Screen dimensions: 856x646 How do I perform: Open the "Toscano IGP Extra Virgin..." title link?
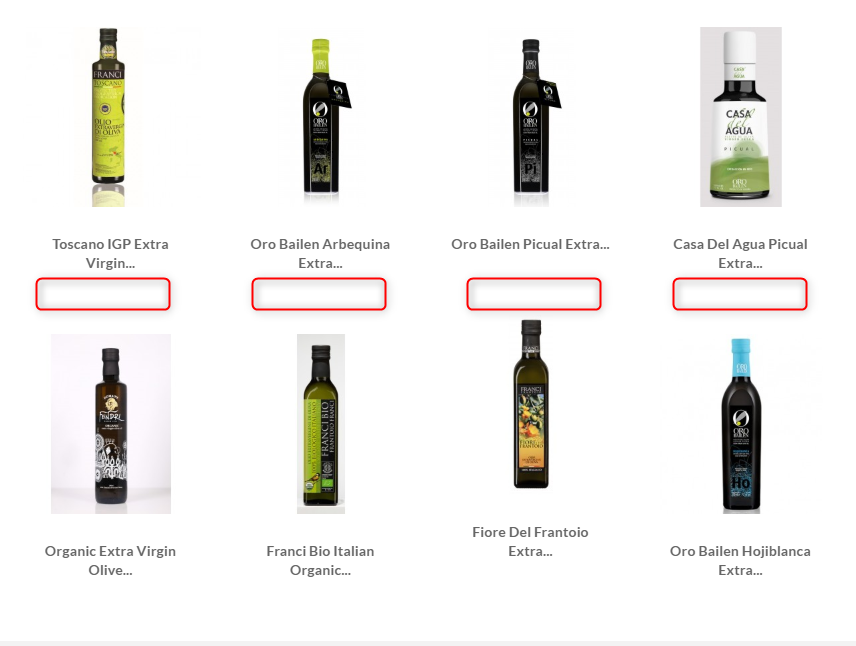(x=110, y=253)
